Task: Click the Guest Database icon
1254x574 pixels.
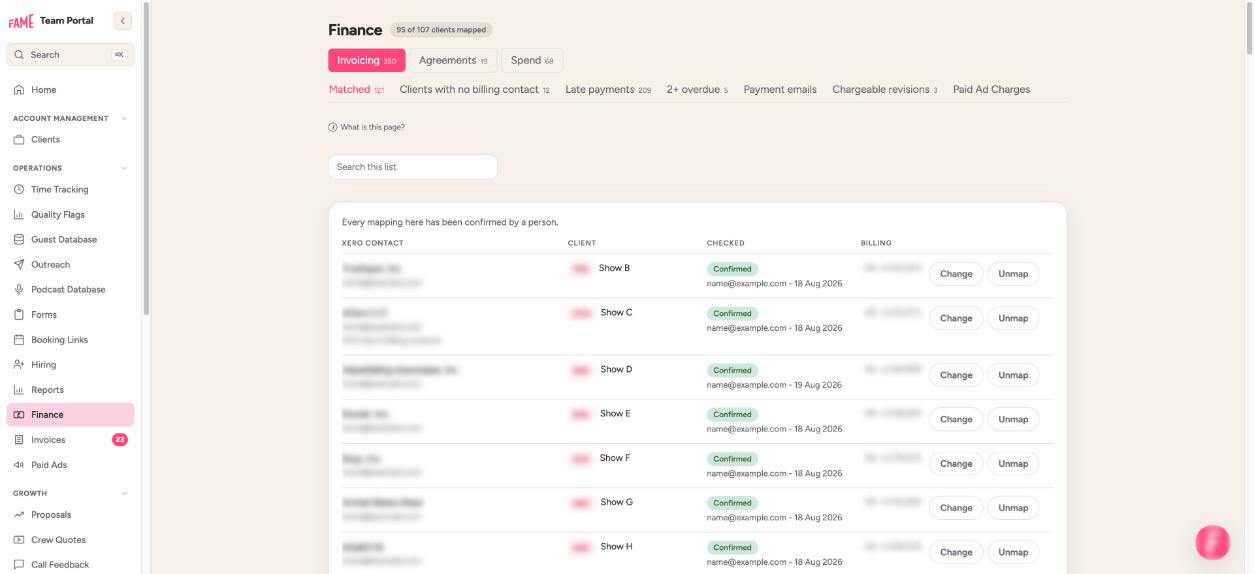Action: [x=18, y=240]
